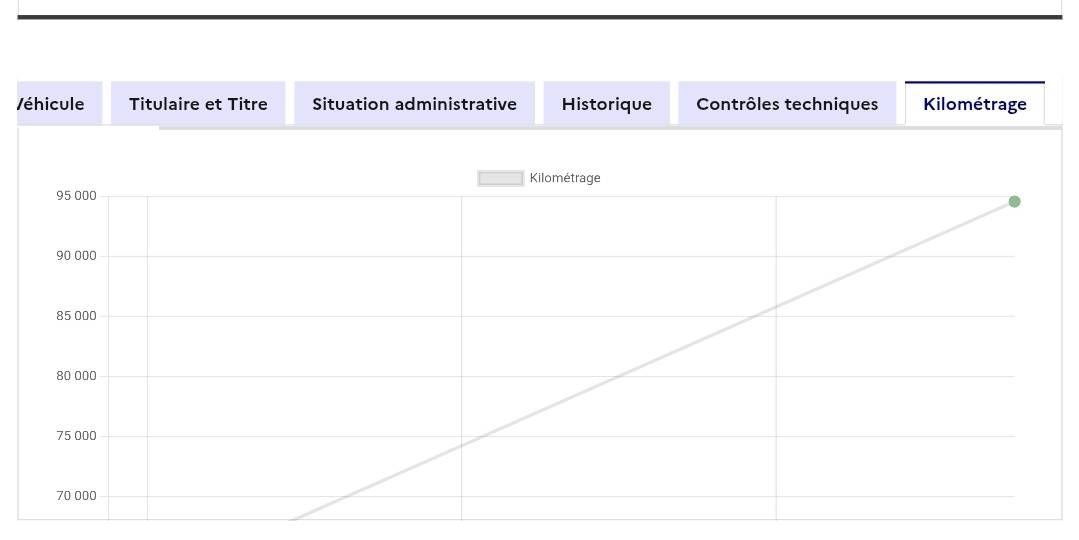1079x540 pixels.
Task: Click the Kilométrage legend text label
Action: pyautogui.click(x=565, y=178)
